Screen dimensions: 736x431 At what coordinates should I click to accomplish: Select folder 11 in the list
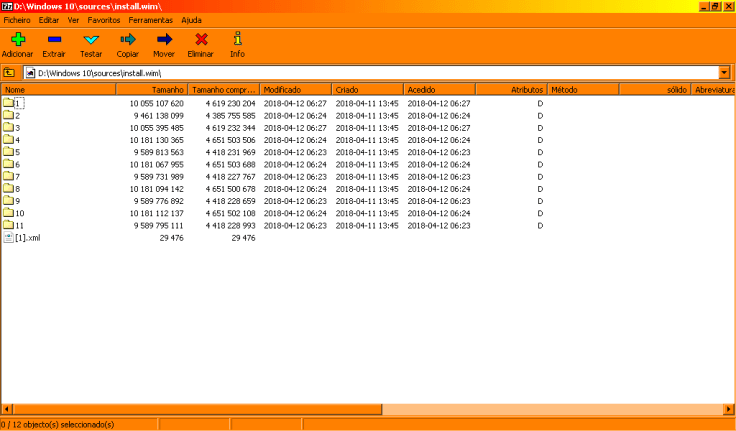[19, 226]
